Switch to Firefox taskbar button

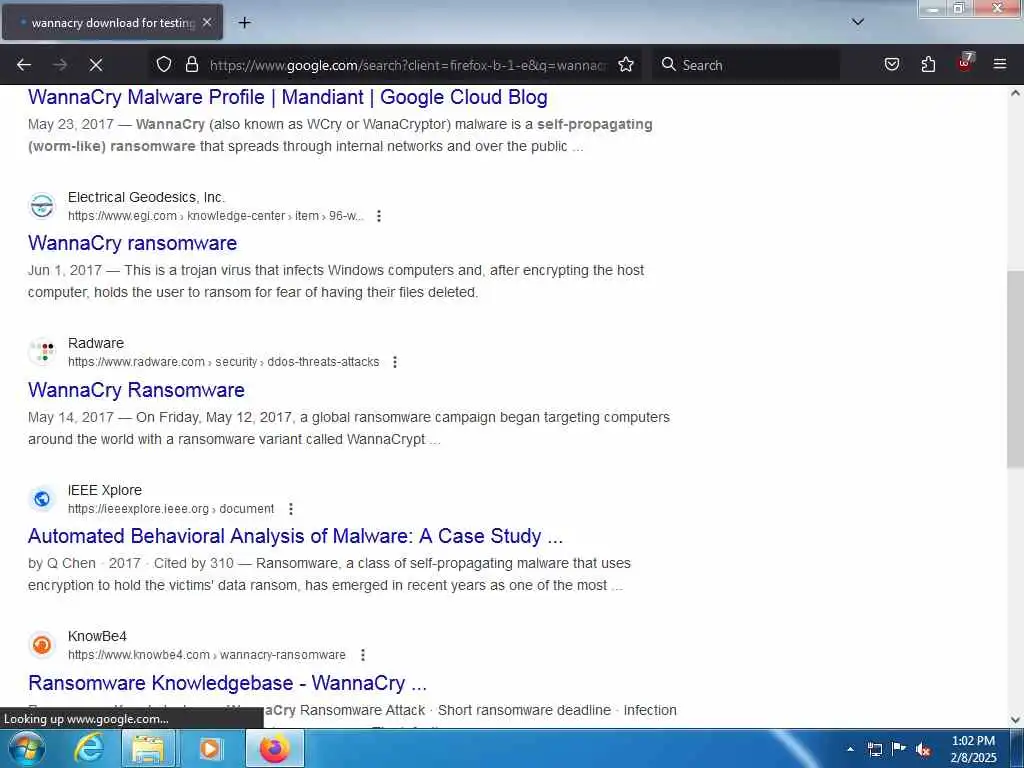[x=275, y=748]
